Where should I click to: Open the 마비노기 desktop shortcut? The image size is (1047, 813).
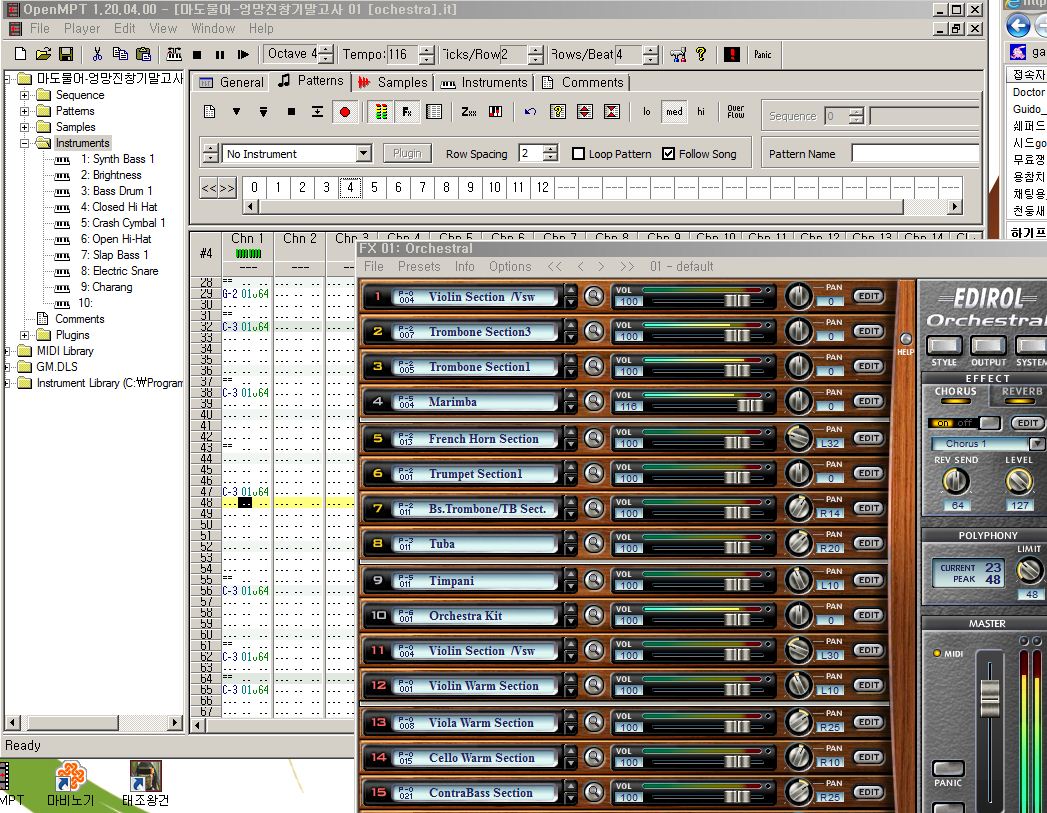click(x=71, y=784)
